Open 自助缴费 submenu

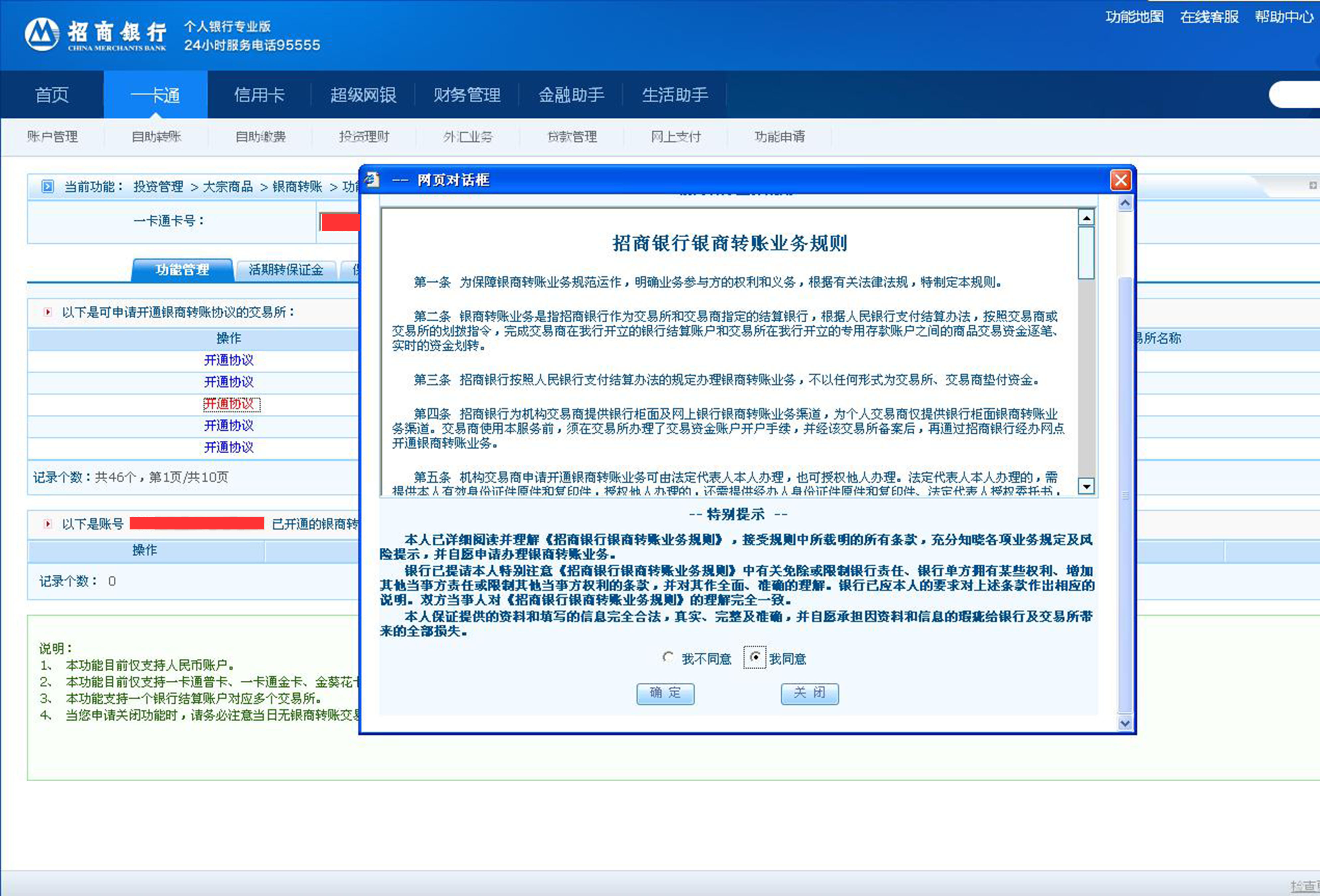click(260, 136)
